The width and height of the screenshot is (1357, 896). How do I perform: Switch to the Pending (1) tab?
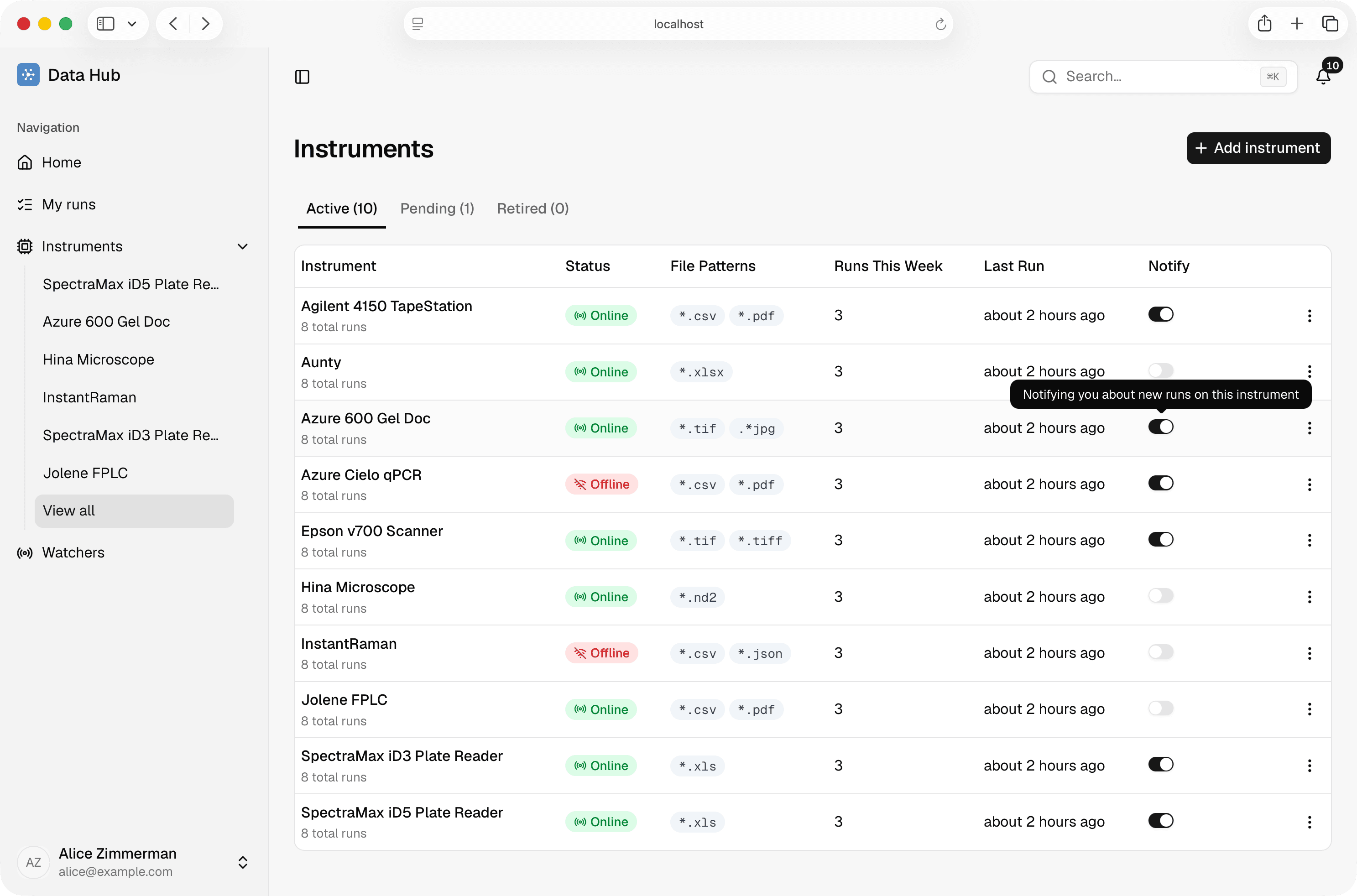coord(437,208)
